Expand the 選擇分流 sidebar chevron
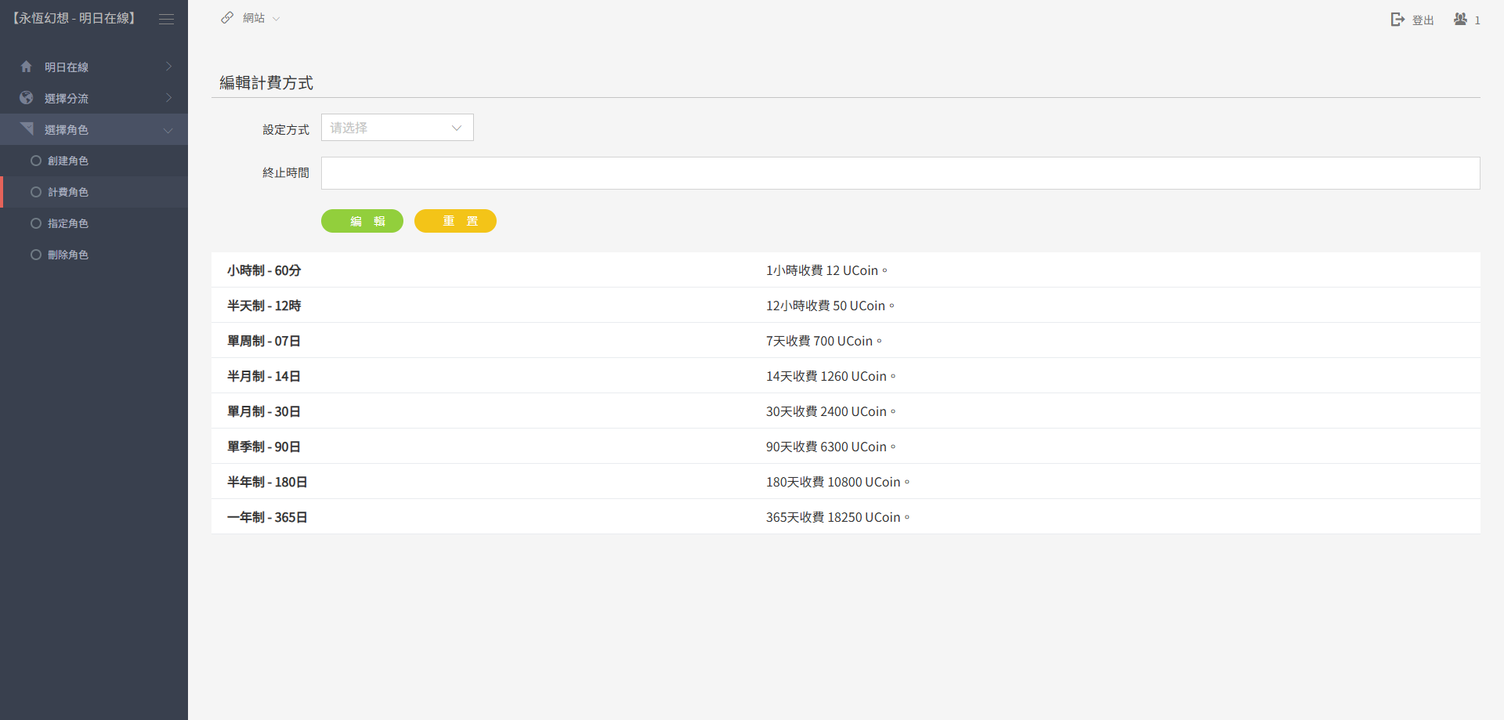The image size is (1504, 720). click(168, 98)
